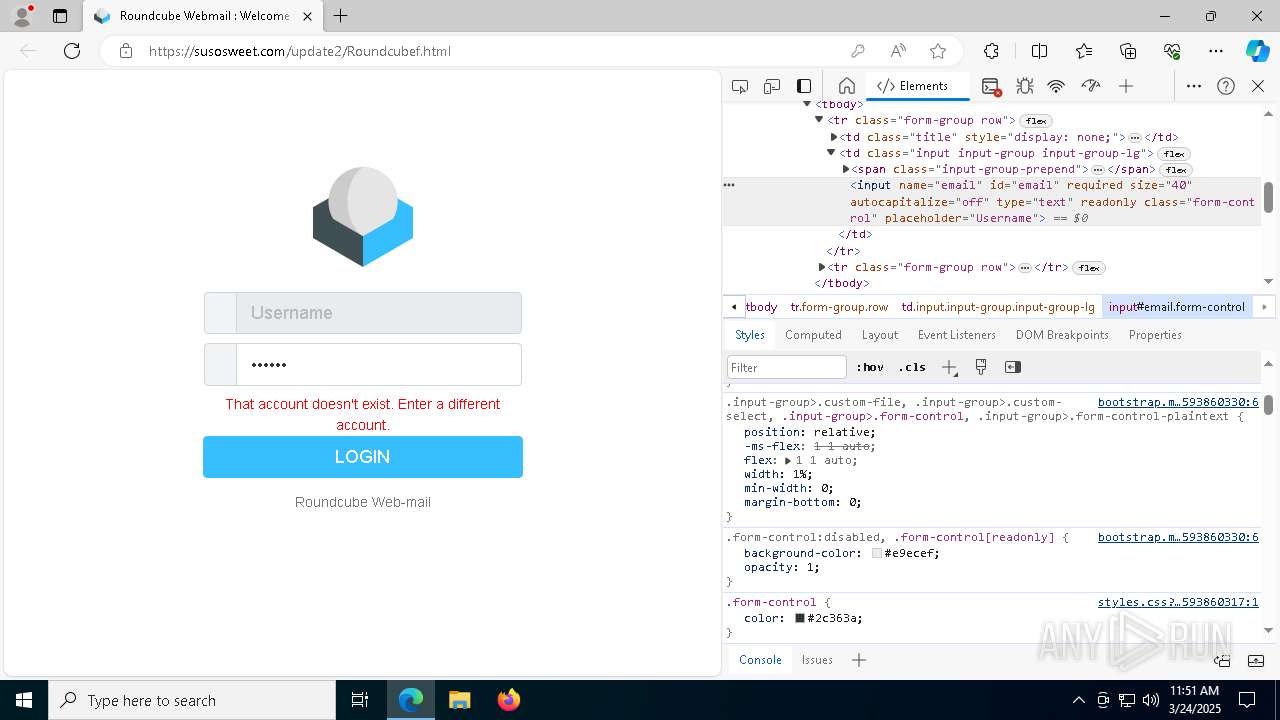
Task: Open the new style rule plus icon
Action: [x=949, y=367]
